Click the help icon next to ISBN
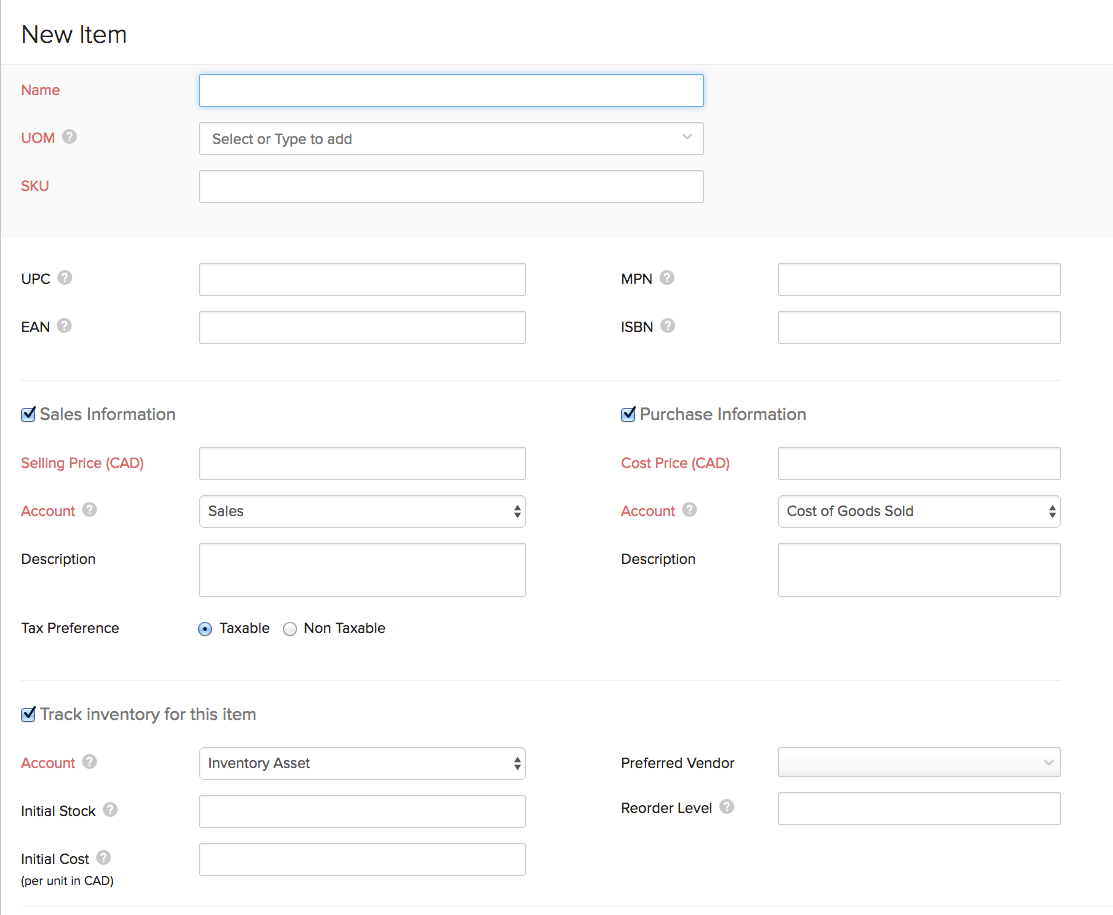 668,326
